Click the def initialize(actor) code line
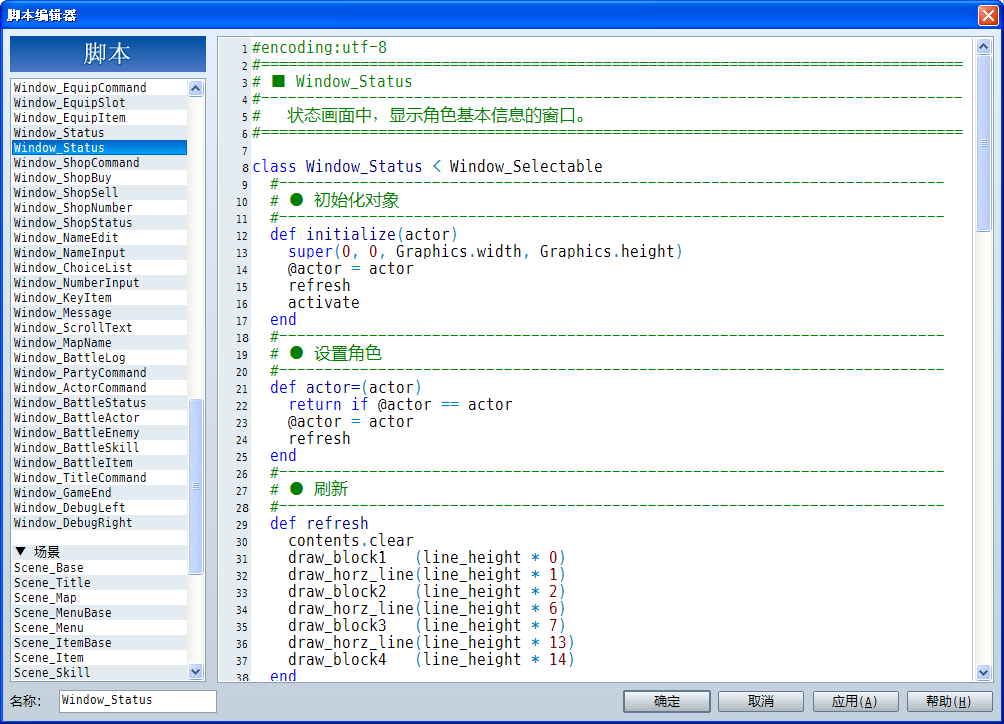Image resolution: width=1004 pixels, height=724 pixels. point(364,234)
